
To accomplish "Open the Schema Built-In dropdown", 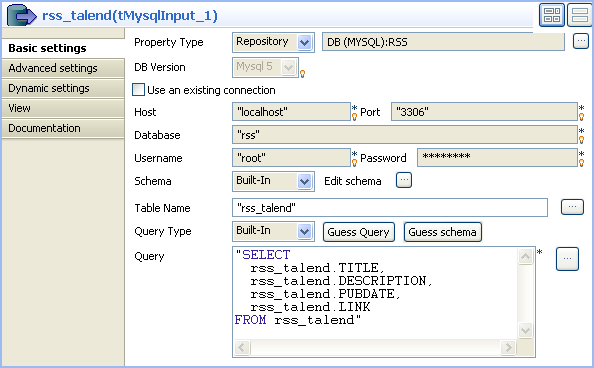I will pos(273,181).
